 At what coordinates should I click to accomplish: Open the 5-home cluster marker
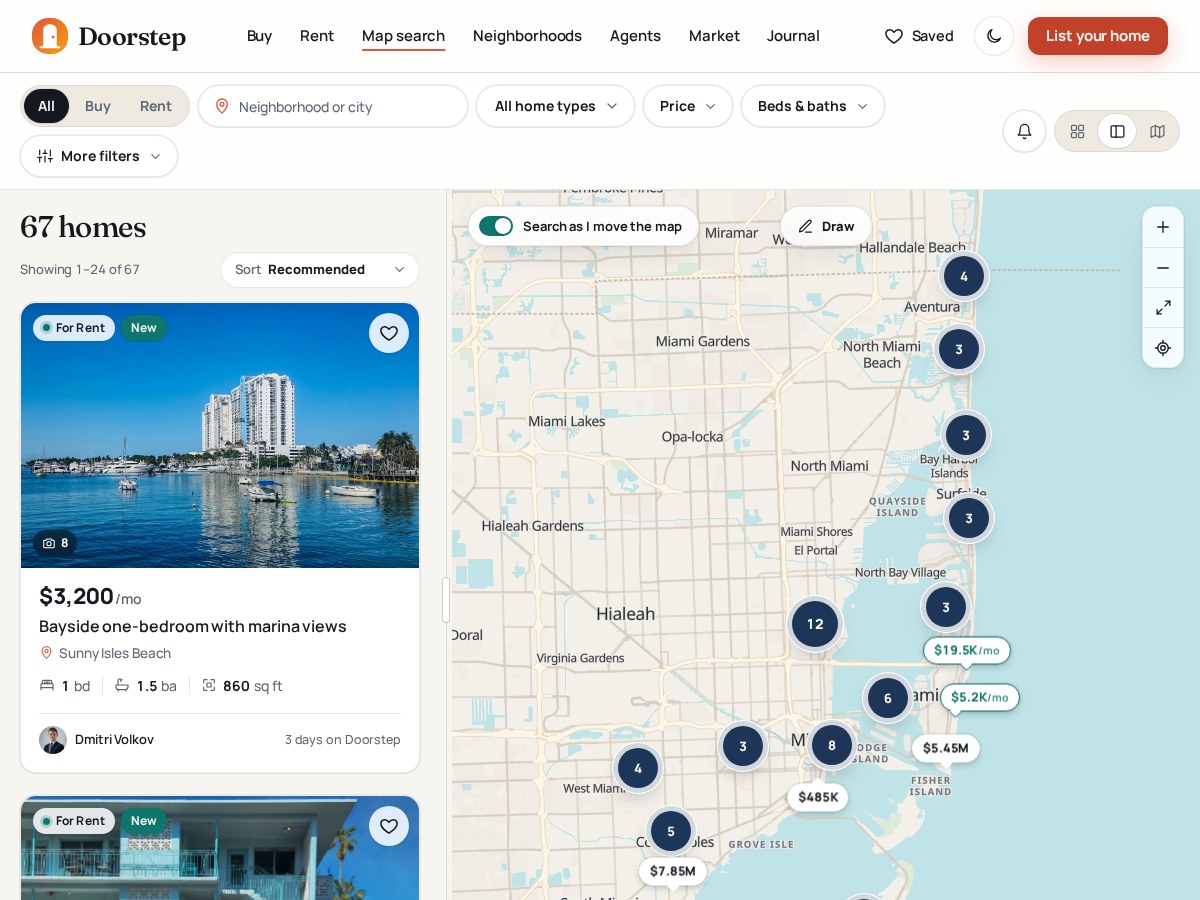[x=671, y=831]
